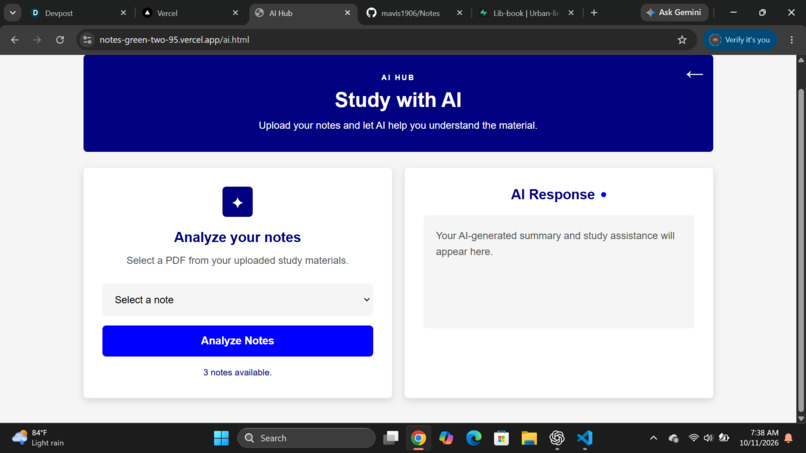The height and width of the screenshot is (453, 806).
Task: Open Task View on the taskbar
Action: pos(391,438)
